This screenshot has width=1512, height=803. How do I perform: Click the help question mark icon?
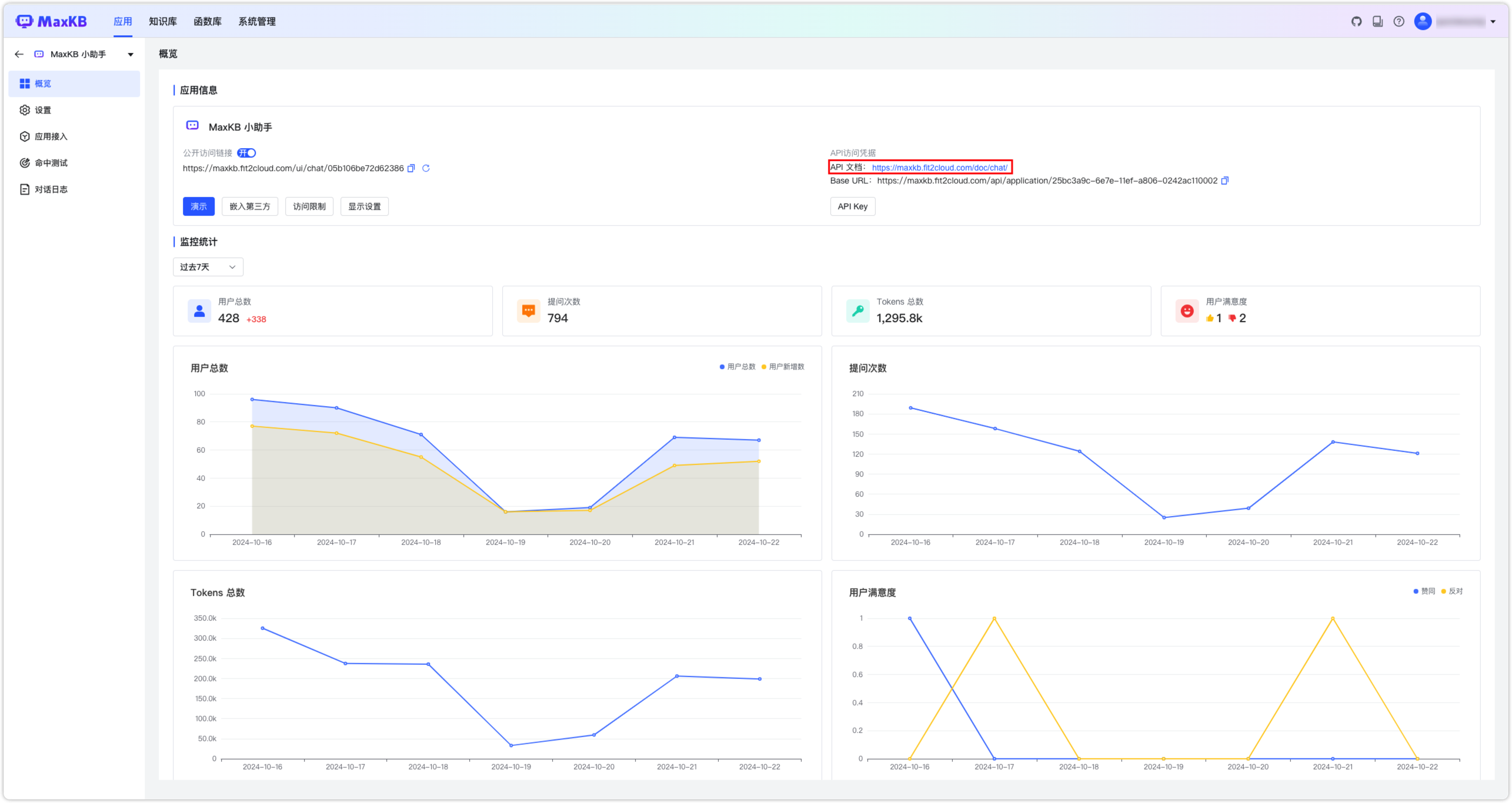(1399, 21)
